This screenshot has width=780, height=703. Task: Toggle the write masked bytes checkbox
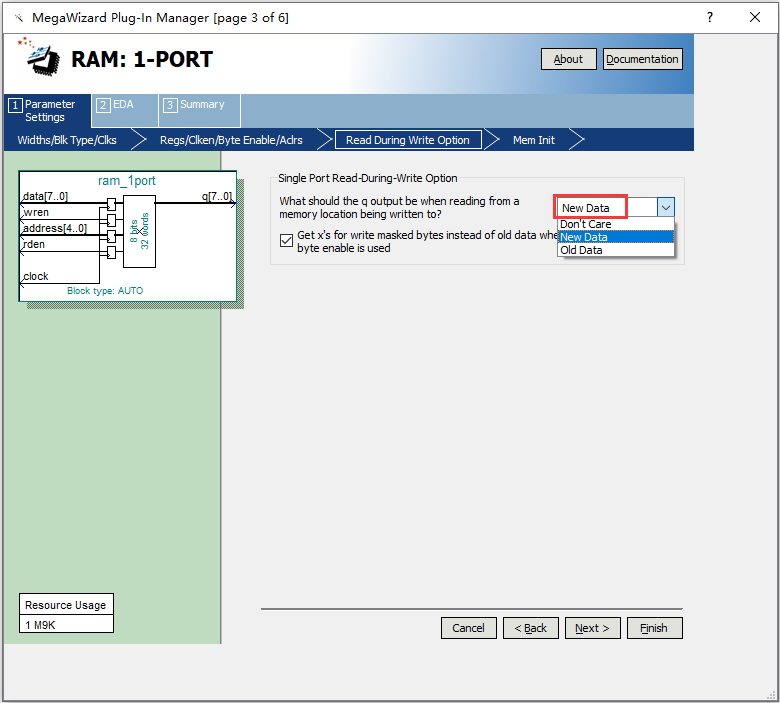click(287, 241)
